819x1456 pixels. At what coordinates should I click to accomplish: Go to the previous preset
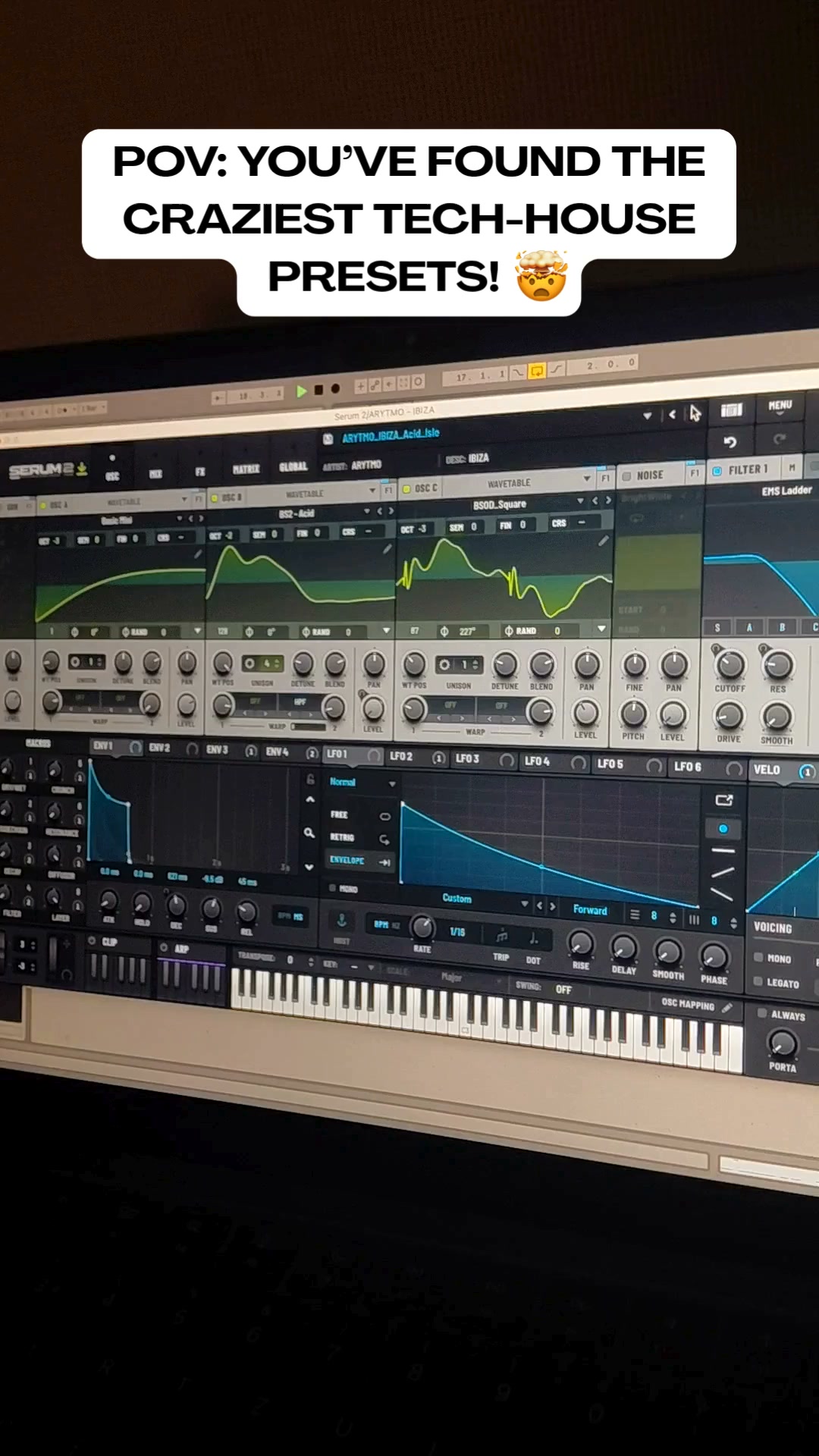672,414
